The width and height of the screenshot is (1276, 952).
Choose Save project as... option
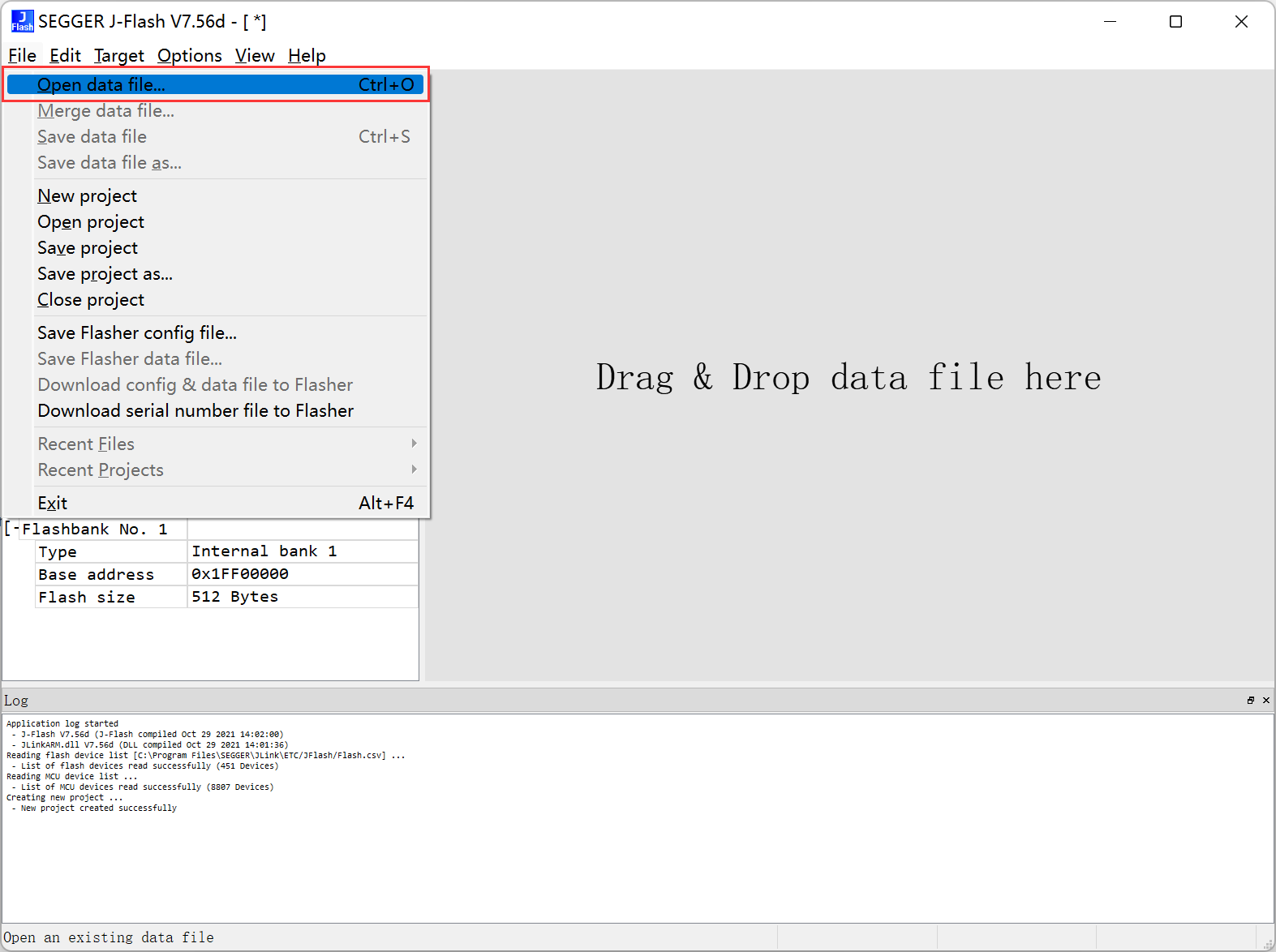coord(105,273)
